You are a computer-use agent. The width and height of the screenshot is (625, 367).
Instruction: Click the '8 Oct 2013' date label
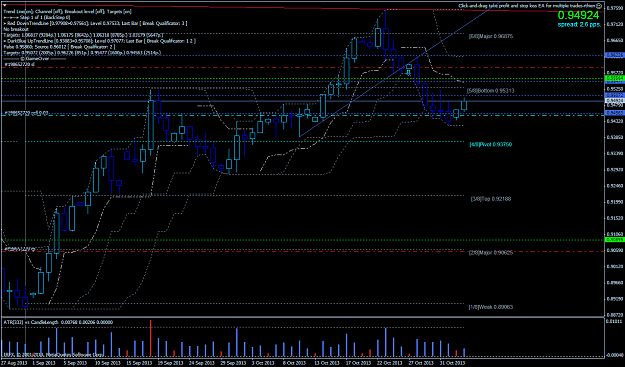(295, 363)
